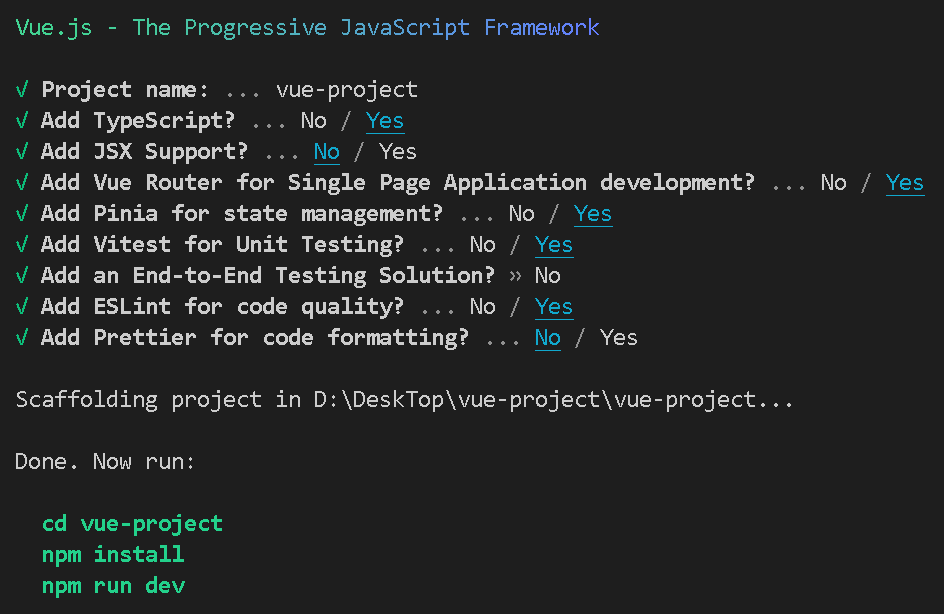Click the checkmark beside Add TypeScript
Viewport: 944px width, 614px height.
(22, 120)
